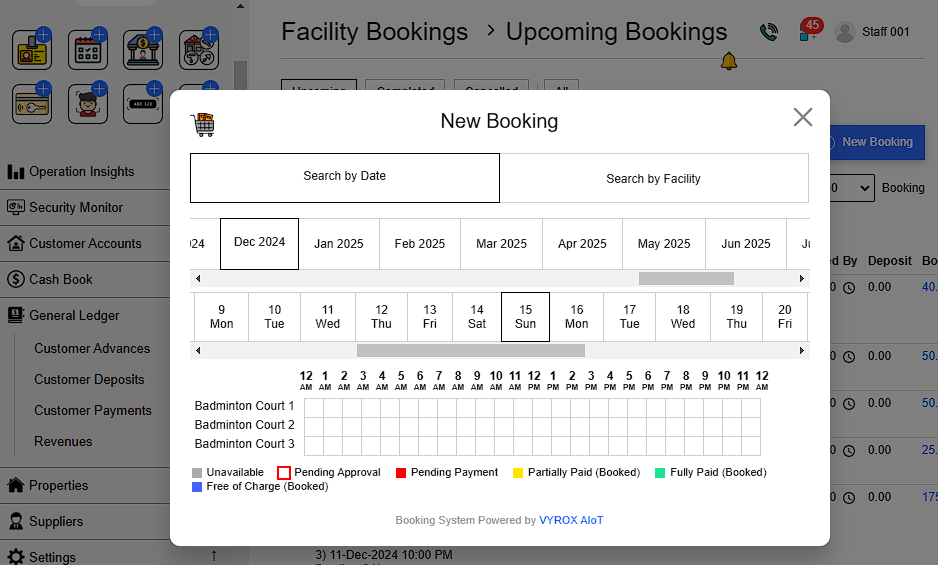Click the shopping cart icon in dialog
The height and width of the screenshot is (565, 938).
(203, 124)
